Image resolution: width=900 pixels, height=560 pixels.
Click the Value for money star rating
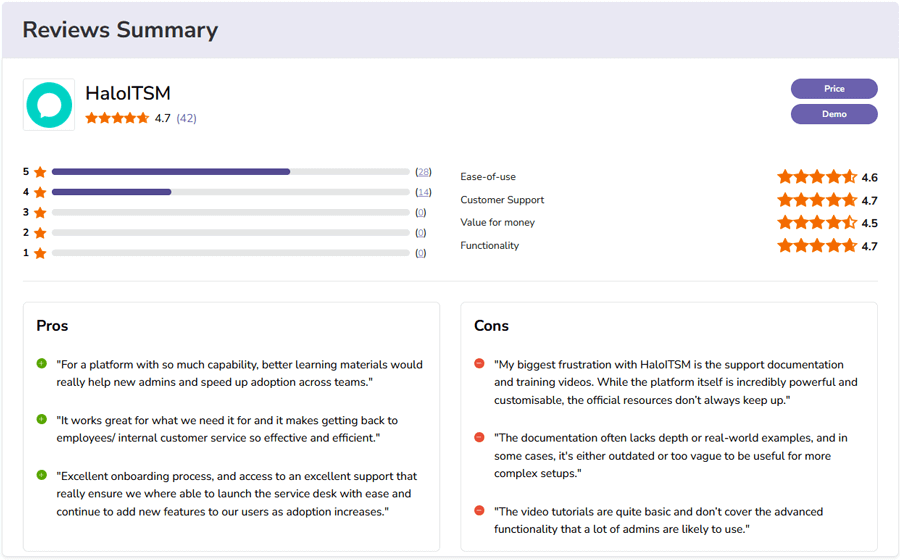click(x=817, y=223)
